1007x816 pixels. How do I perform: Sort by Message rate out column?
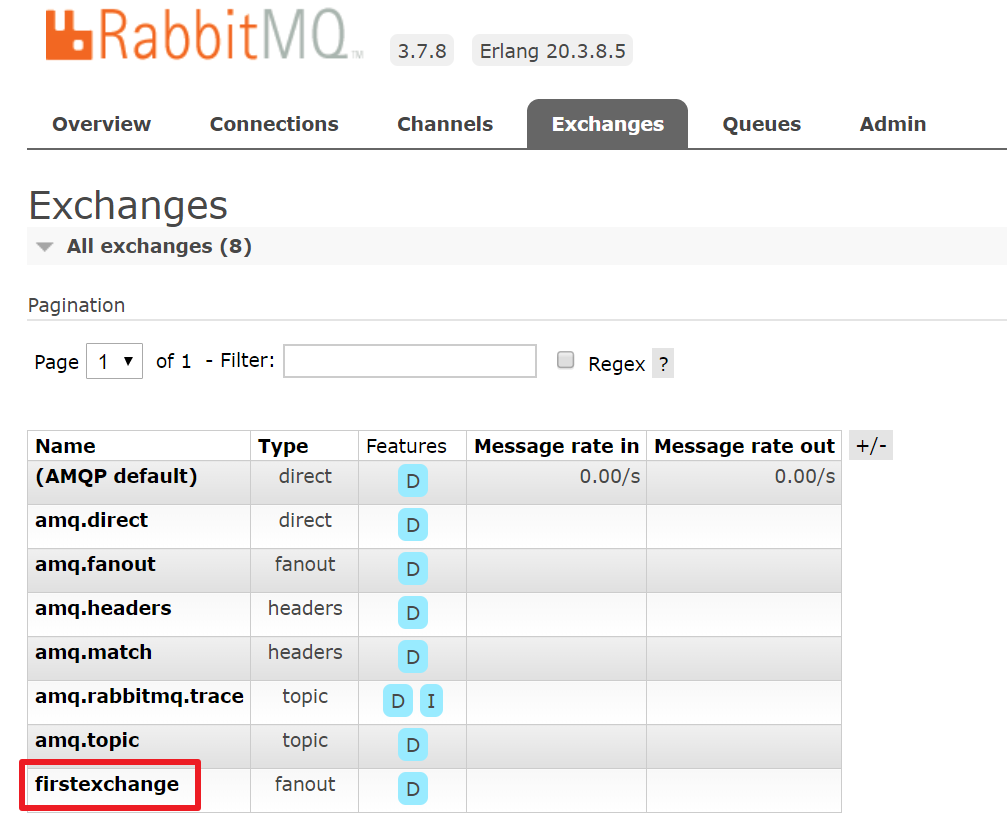744,446
